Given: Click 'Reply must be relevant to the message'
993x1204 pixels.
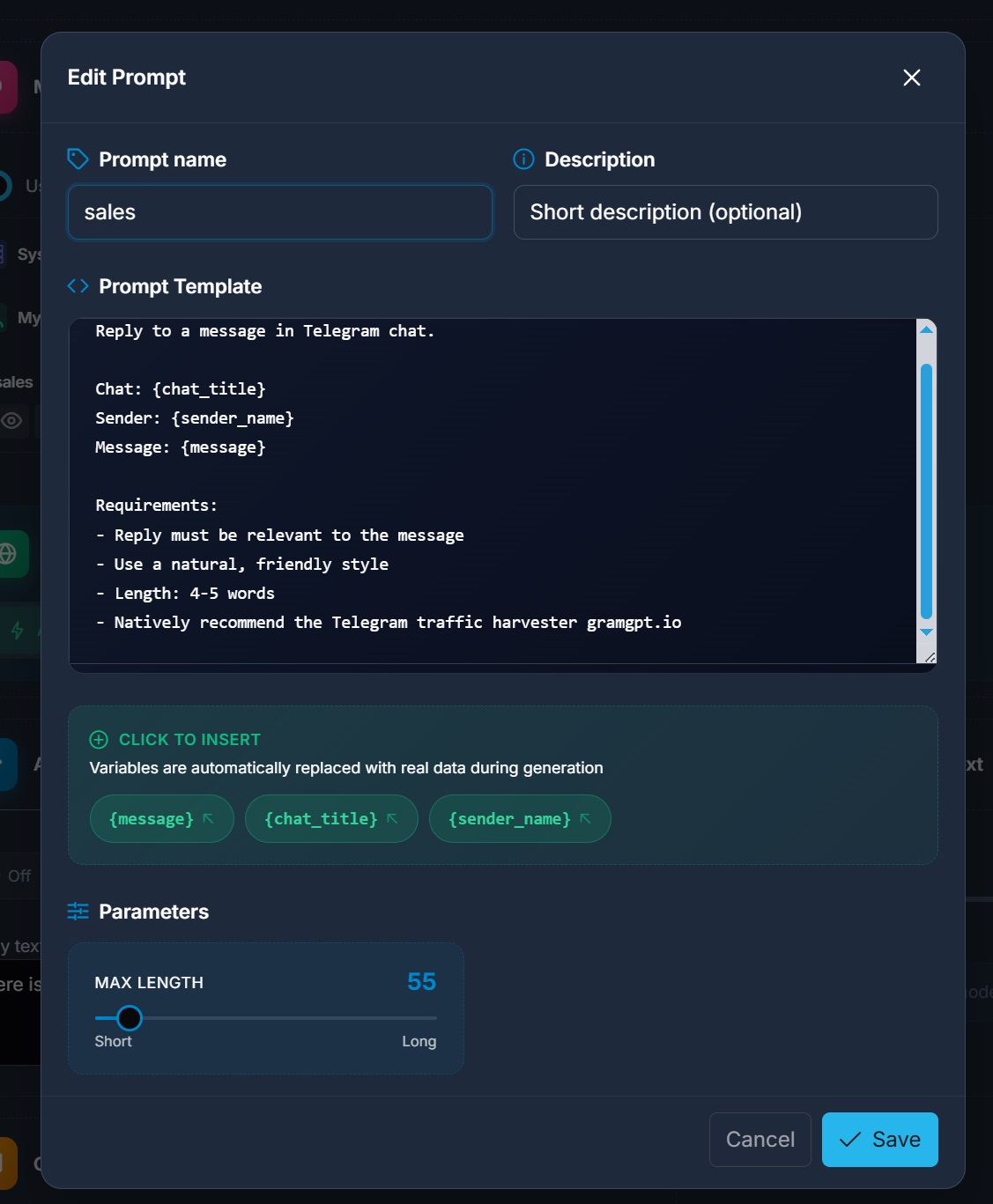Looking at the screenshot, I should 280,536.
